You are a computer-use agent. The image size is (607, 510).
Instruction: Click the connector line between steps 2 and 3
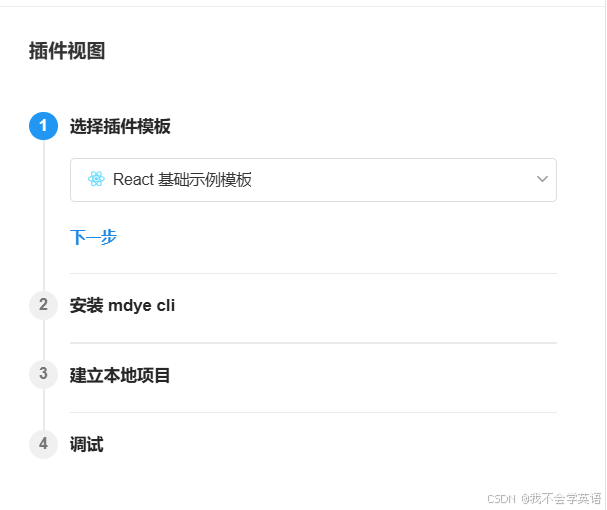(x=44, y=340)
